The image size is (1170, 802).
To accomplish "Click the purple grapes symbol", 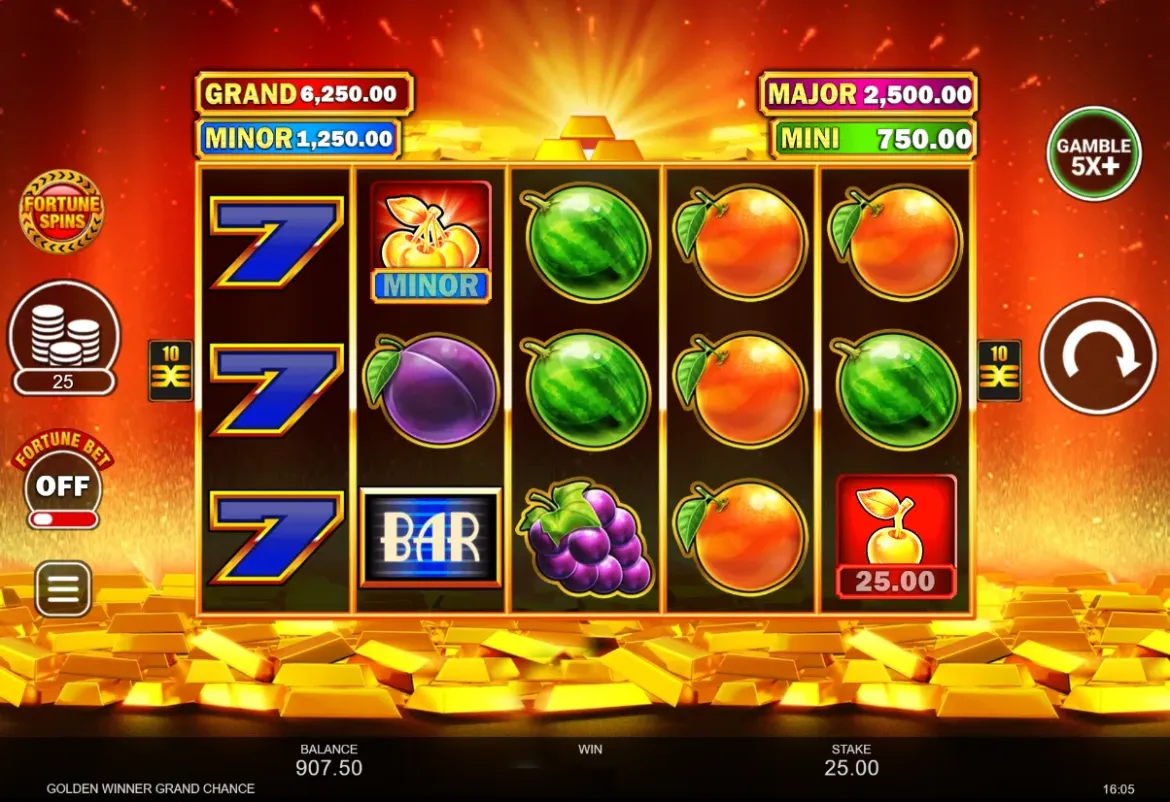I will [x=586, y=539].
